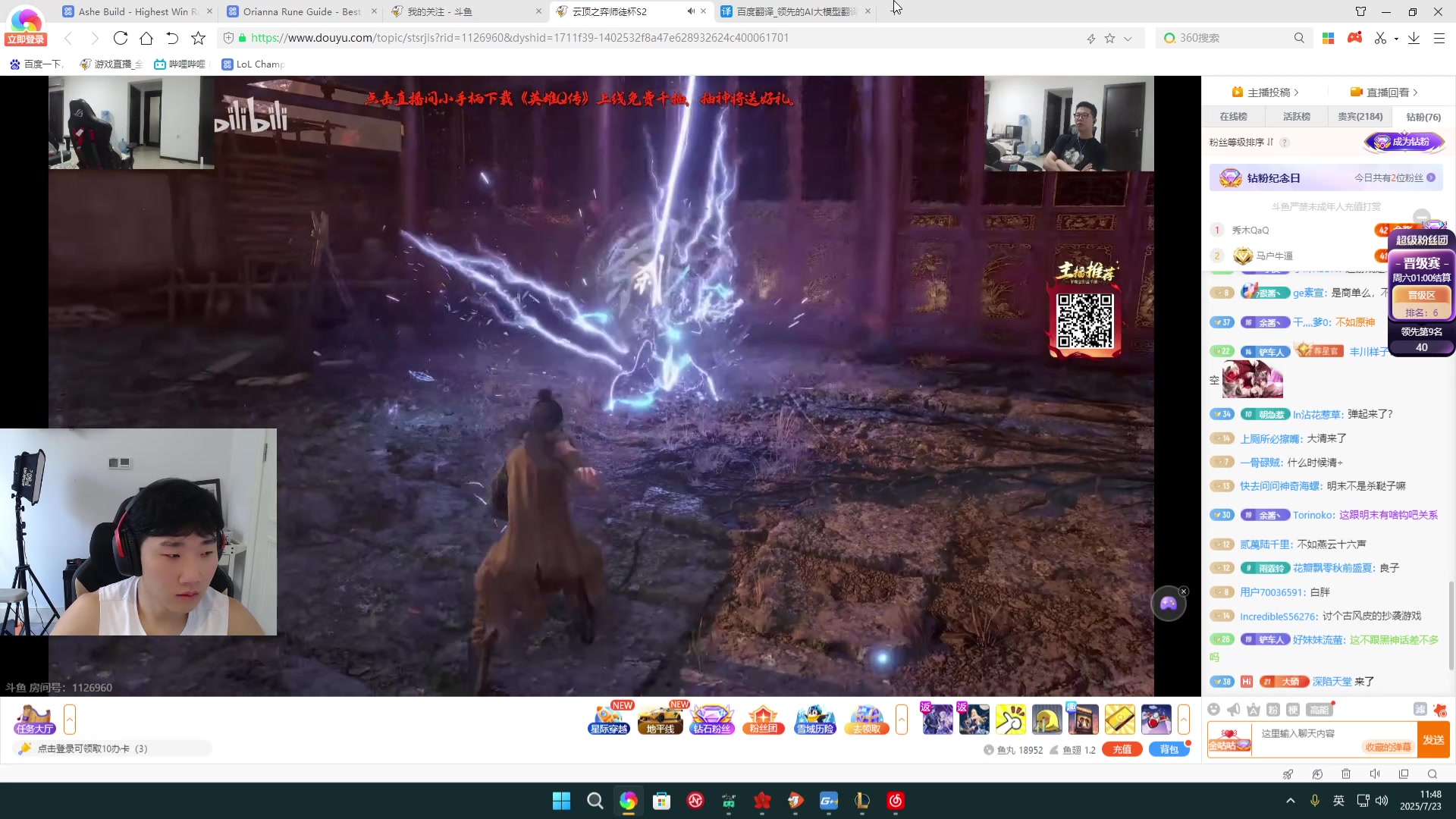
Task: Expand the screenshot tool dropdown arrow
Action: (x=1396, y=39)
